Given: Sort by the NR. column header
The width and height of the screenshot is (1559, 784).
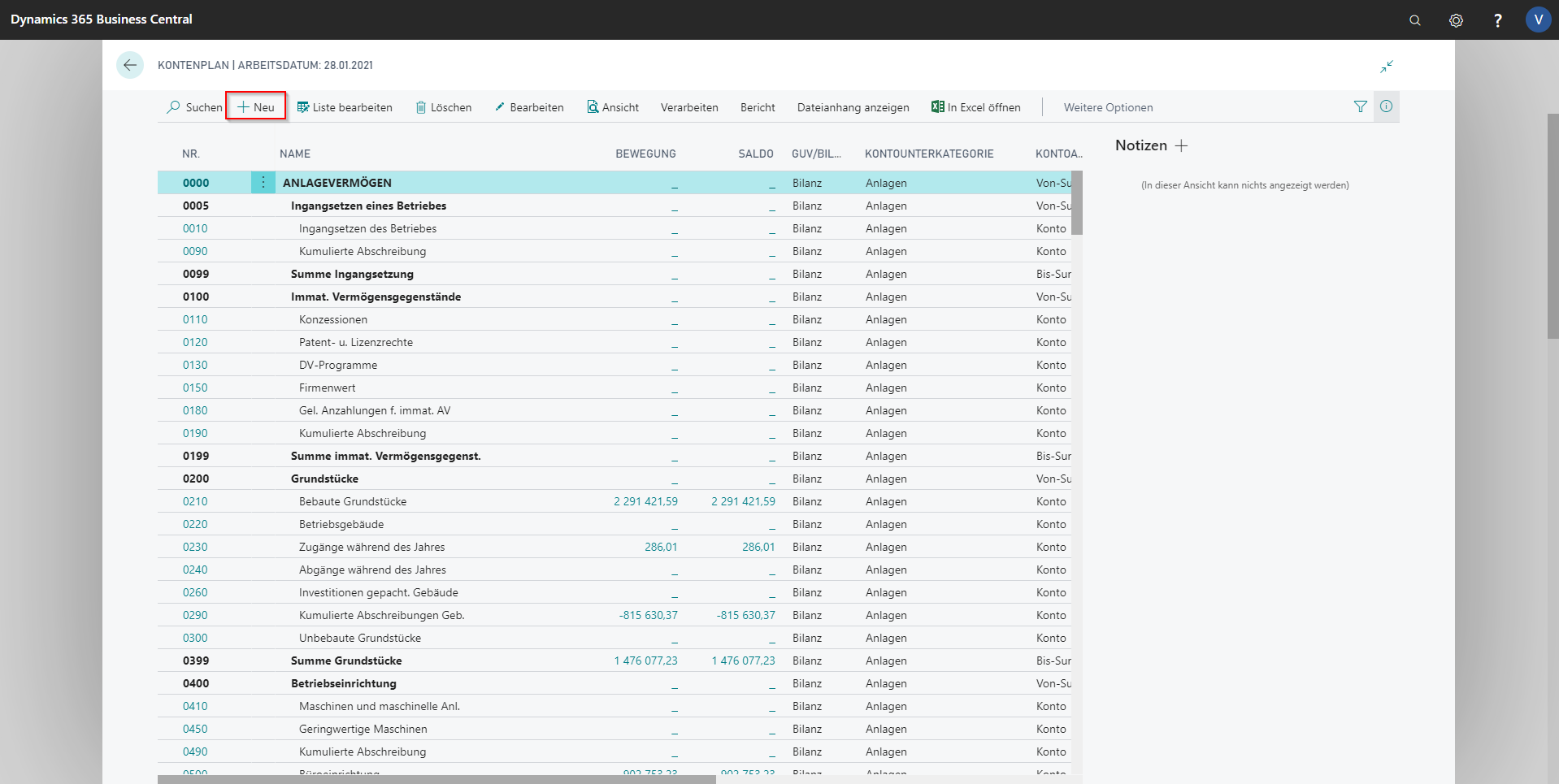Looking at the screenshot, I should pos(191,154).
